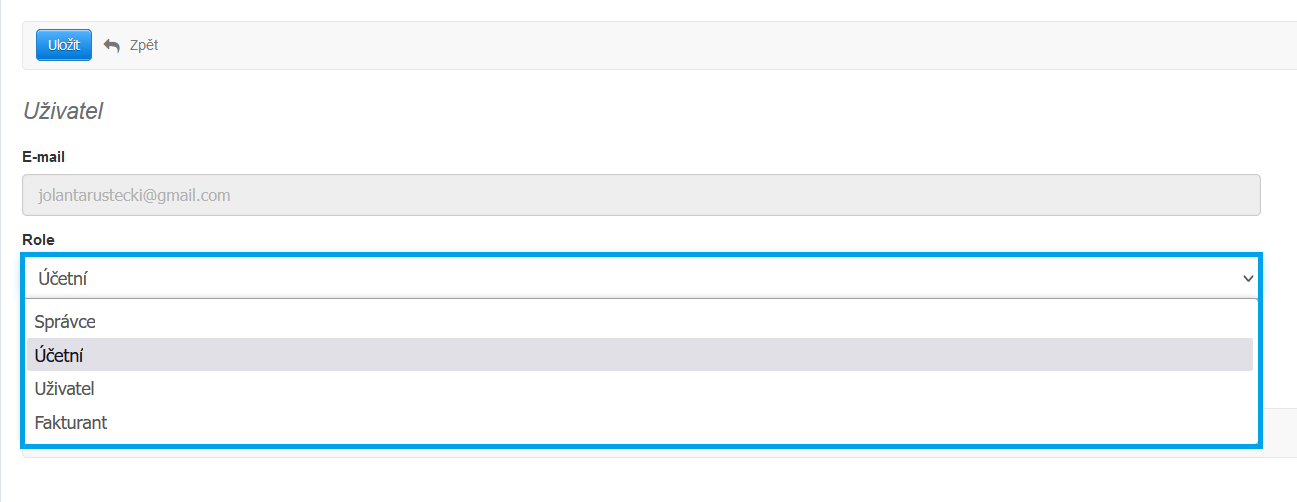Open the Role combo box
This screenshot has height=502, width=1297.
click(640, 278)
